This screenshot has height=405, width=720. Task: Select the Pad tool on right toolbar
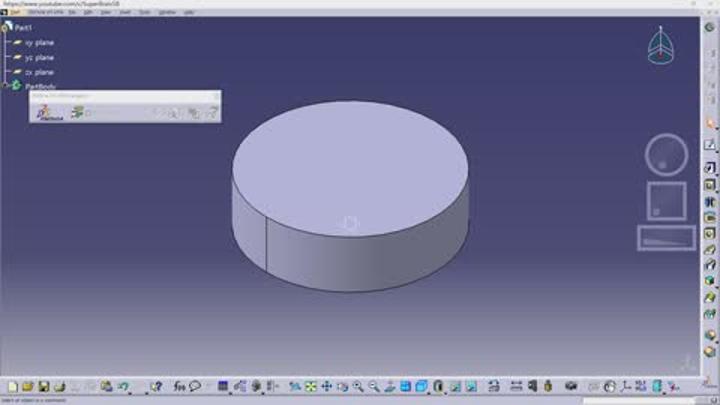709,168
